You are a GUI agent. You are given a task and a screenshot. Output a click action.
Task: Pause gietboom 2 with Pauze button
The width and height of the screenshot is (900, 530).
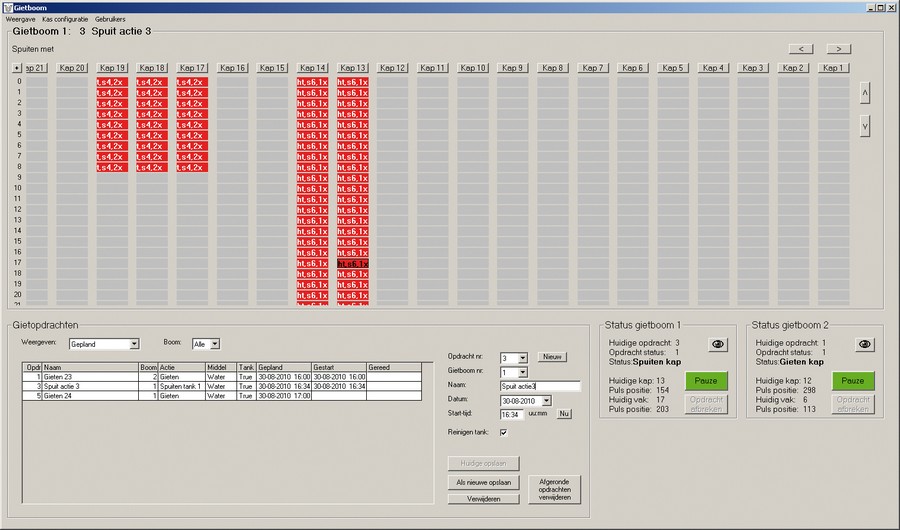(x=852, y=381)
